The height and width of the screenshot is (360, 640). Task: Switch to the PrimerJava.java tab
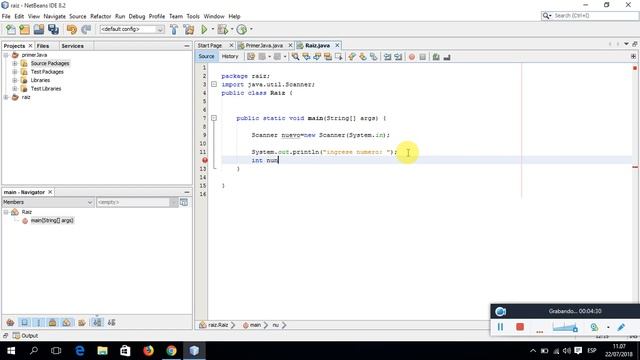point(264,45)
